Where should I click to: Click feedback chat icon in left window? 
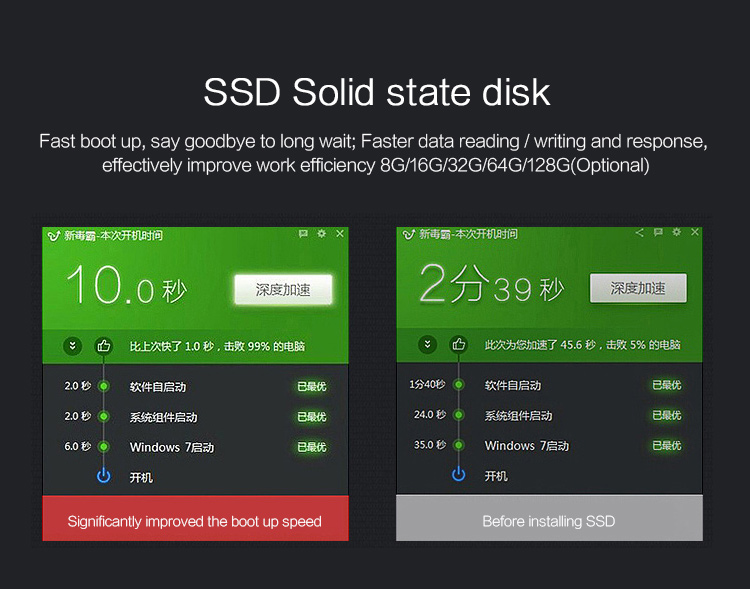(303, 233)
